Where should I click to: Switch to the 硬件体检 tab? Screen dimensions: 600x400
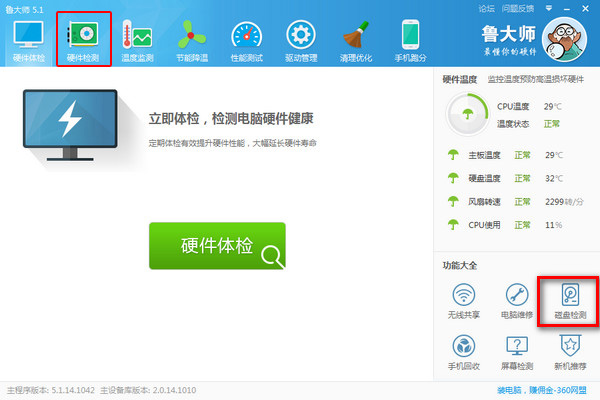click(27, 40)
